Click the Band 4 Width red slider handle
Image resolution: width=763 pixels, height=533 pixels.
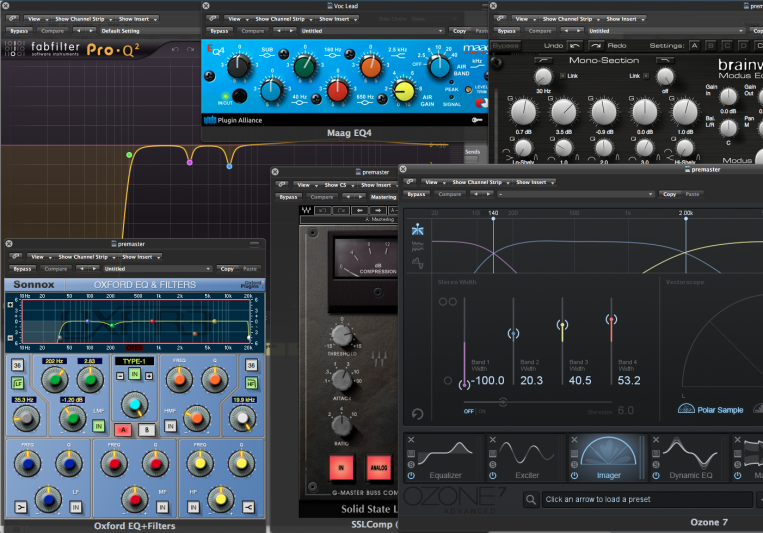(611, 319)
